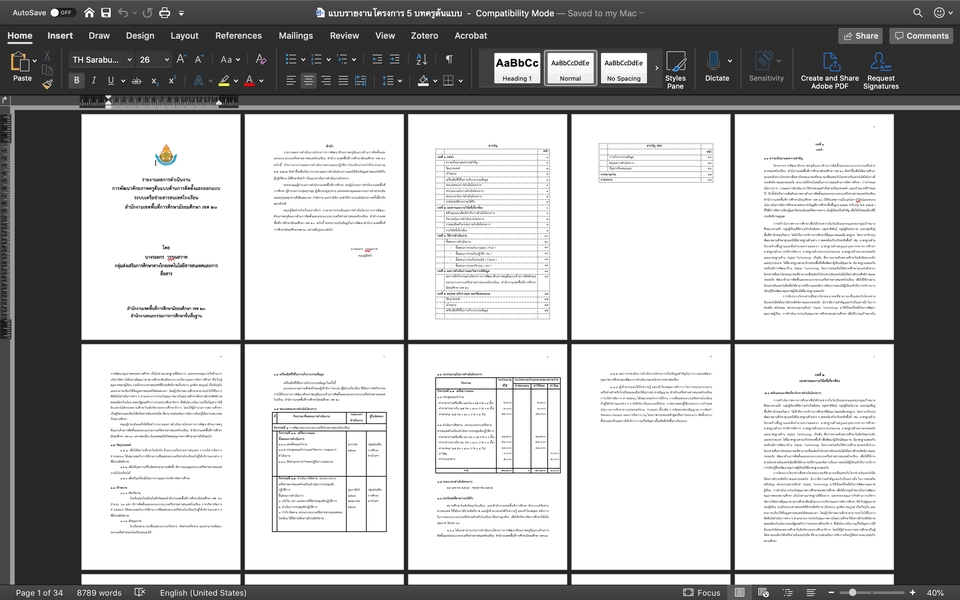Switch to the Design tab
The image size is (960, 600).
[x=140, y=36]
